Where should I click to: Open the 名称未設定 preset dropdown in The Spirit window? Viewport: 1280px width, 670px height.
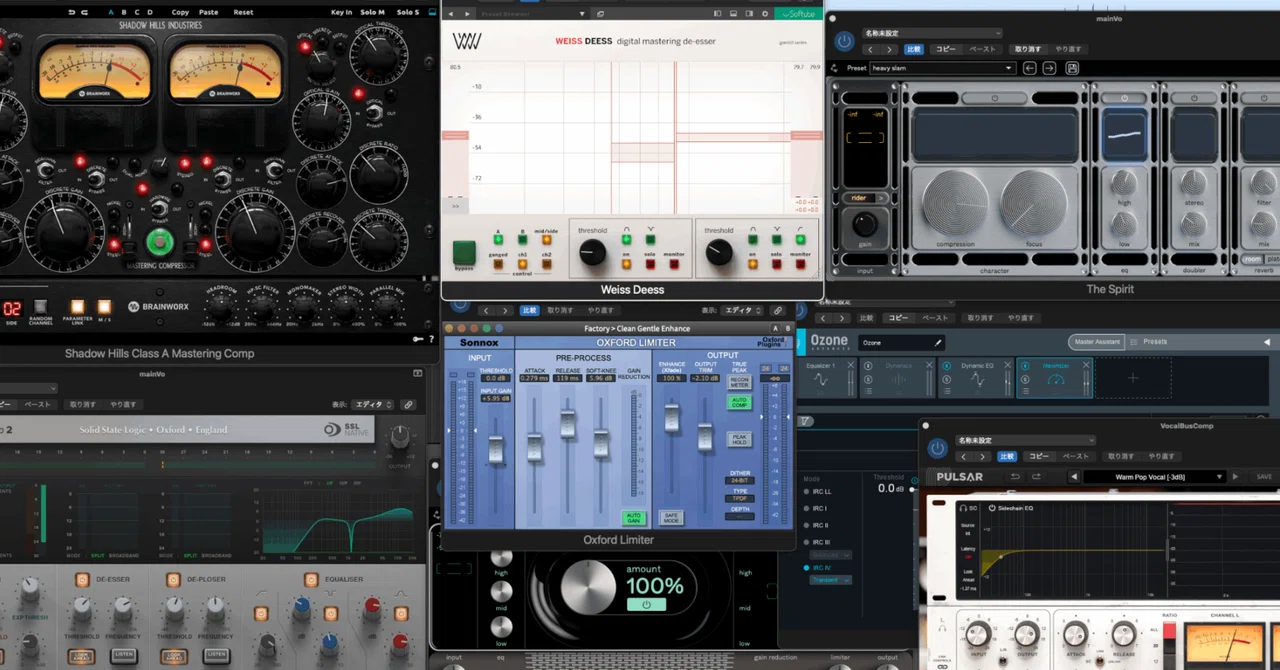[930, 33]
